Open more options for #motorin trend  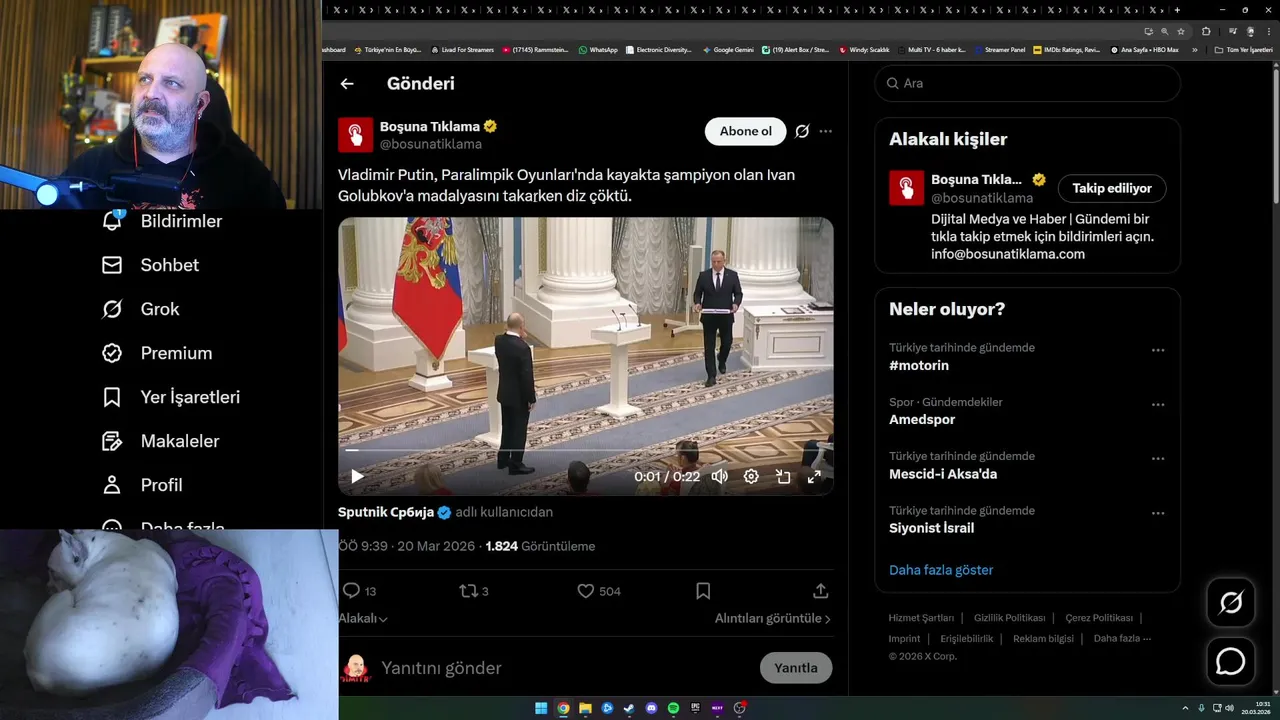pos(1158,350)
